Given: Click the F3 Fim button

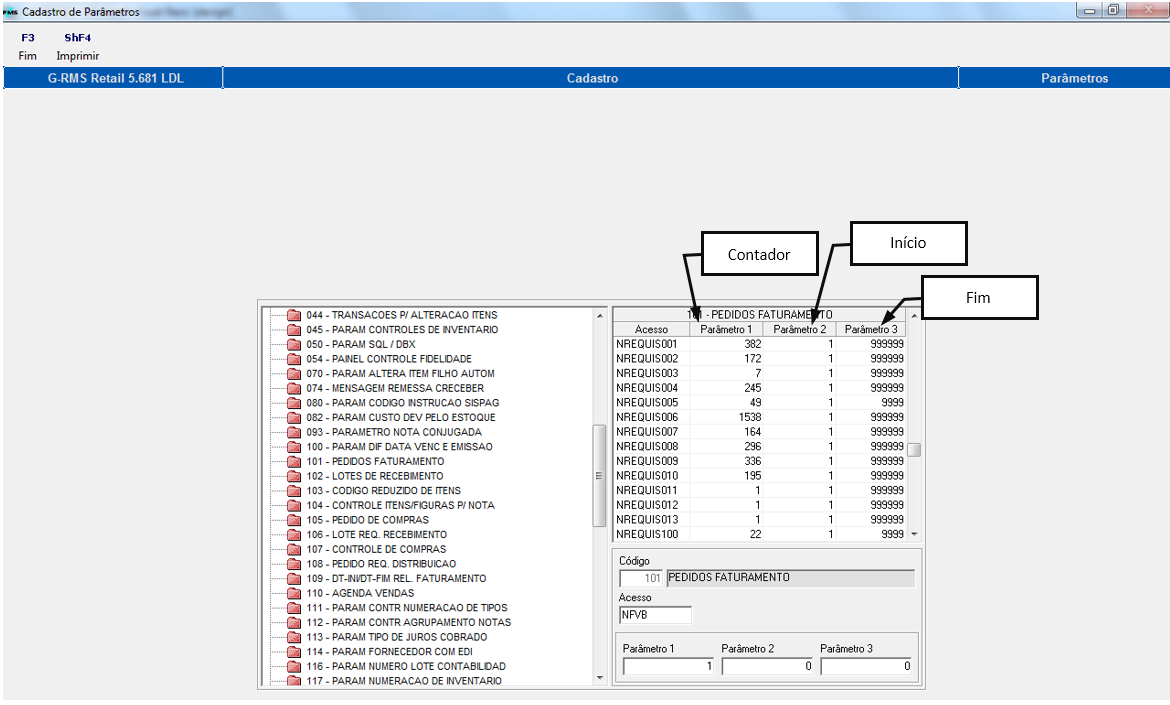Looking at the screenshot, I should 28,46.
